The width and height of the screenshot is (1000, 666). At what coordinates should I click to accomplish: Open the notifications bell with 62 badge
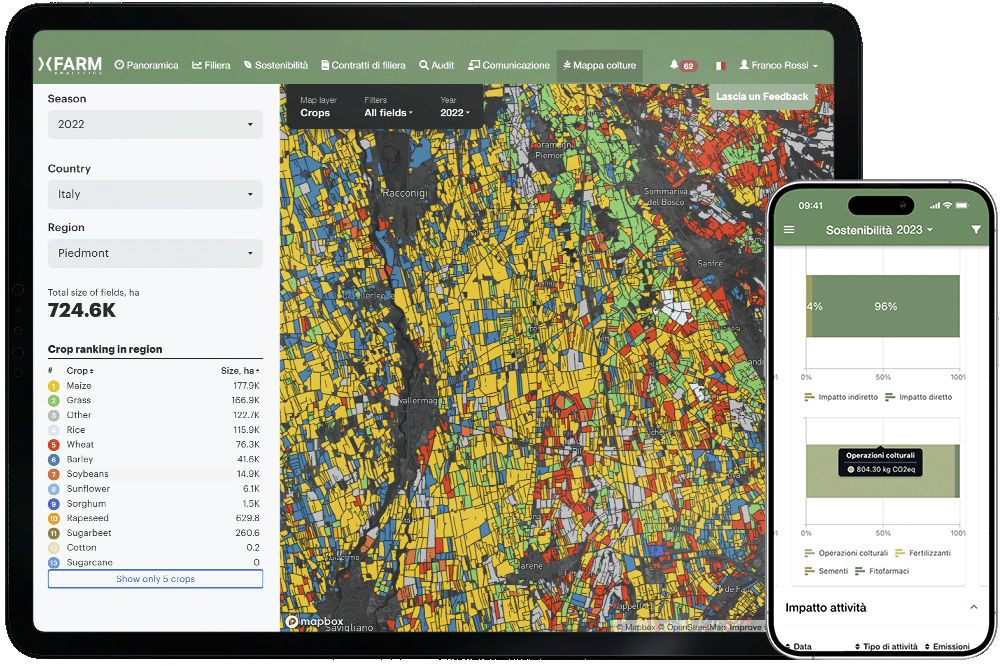(675, 65)
